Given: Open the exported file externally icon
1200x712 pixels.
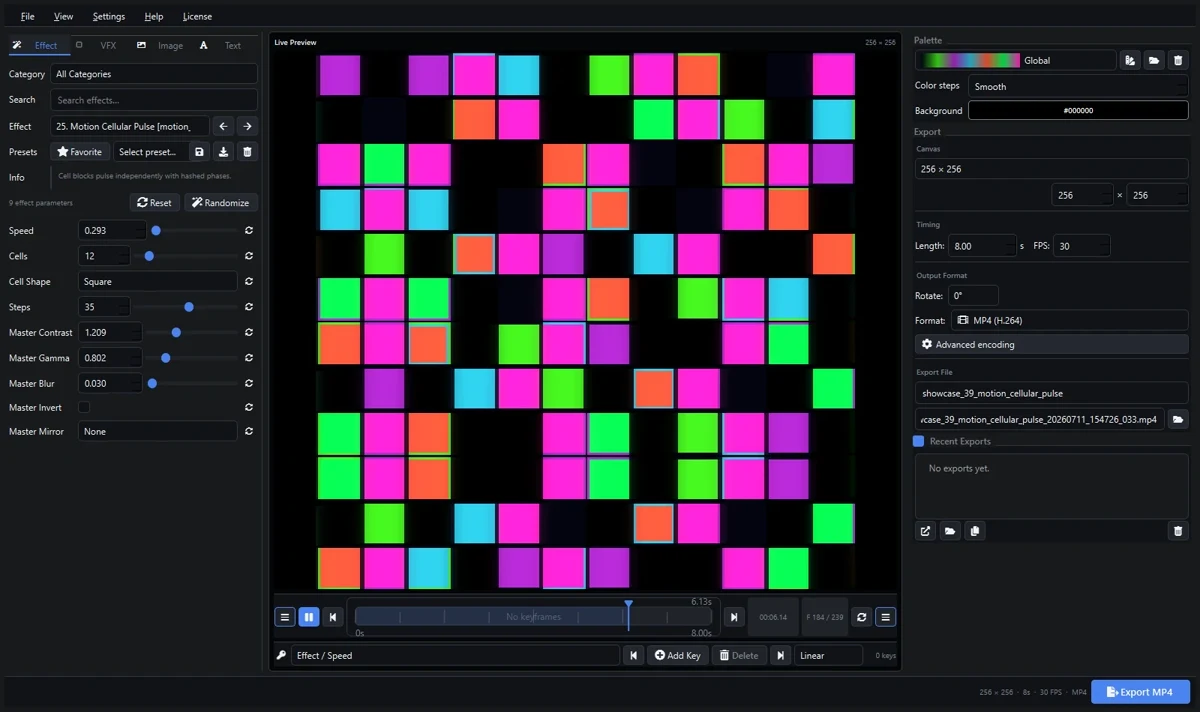Looking at the screenshot, I should 926,531.
